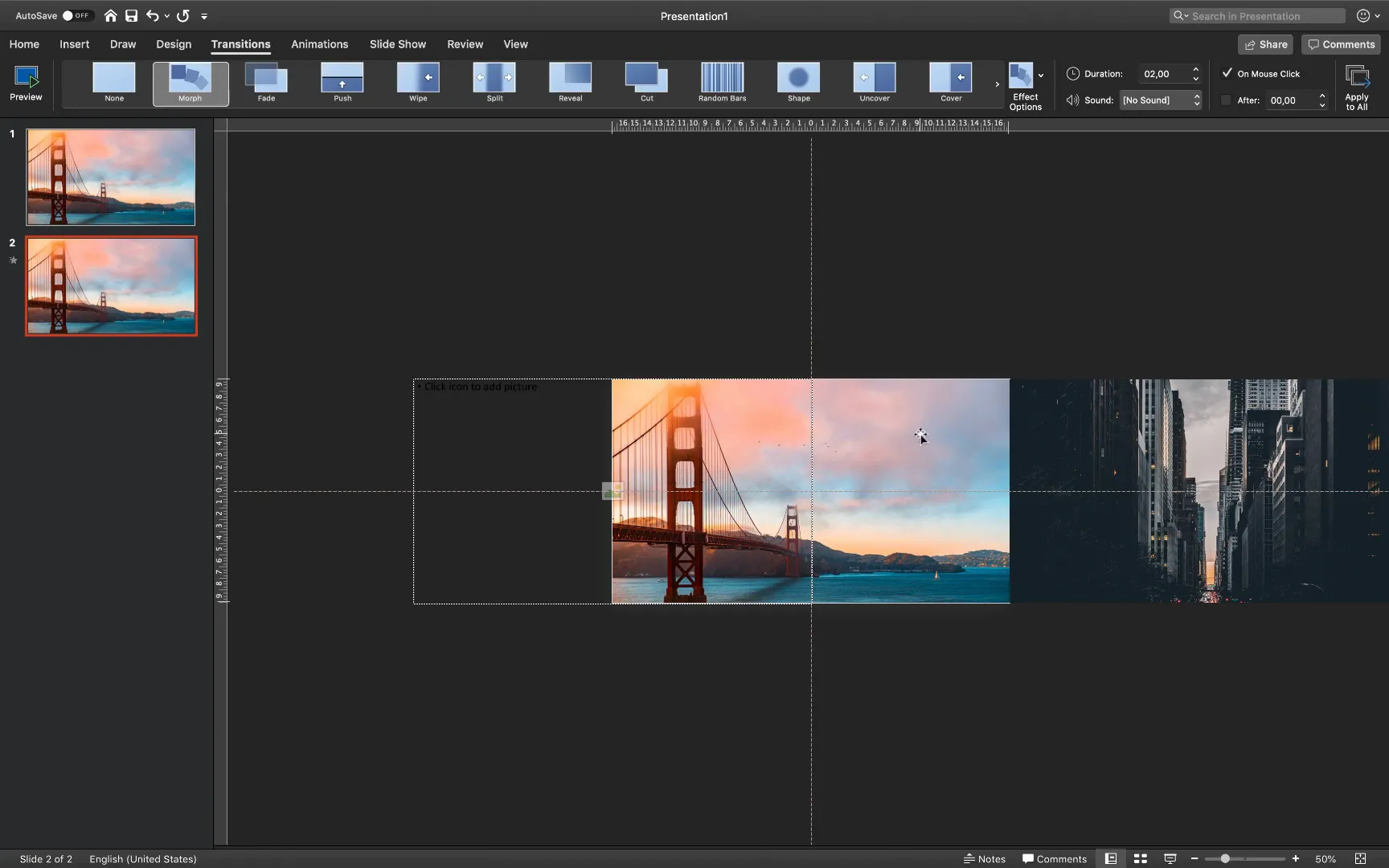Select the Morph transition
Image resolution: width=1389 pixels, height=868 pixels.
[191, 84]
